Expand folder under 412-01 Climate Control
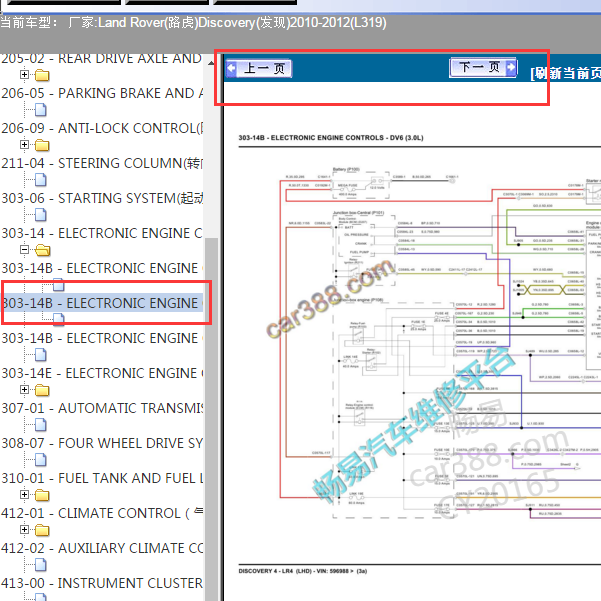The width and height of the screenshot is (601, 601). 24,529
